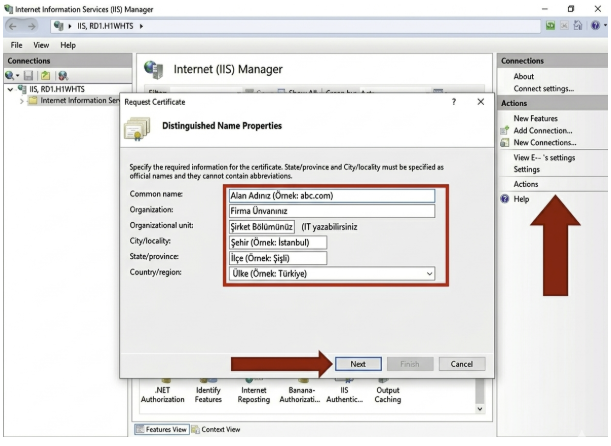Click the City/locality input field
This screenshot has height=446, width=611.
[278, 242]
